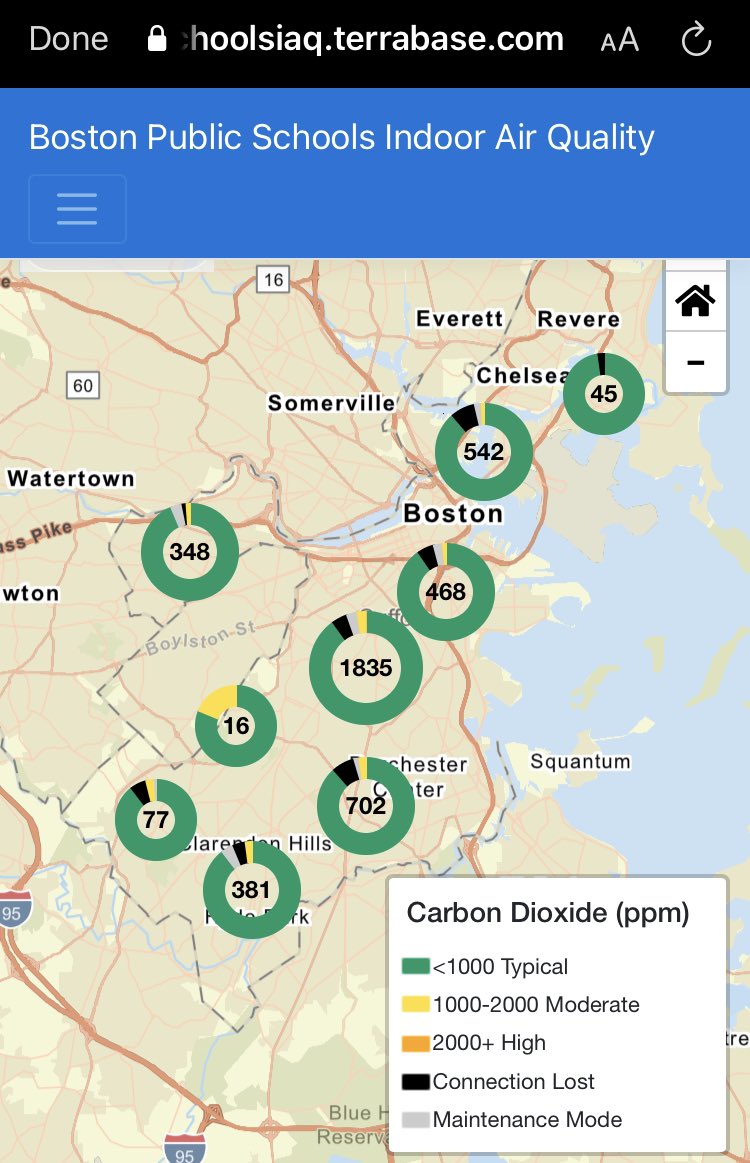Select the cluster marker labeled 77
The width and height of the screenshot is (750, 1163).
pyautogui.click(x=156, y=820)
